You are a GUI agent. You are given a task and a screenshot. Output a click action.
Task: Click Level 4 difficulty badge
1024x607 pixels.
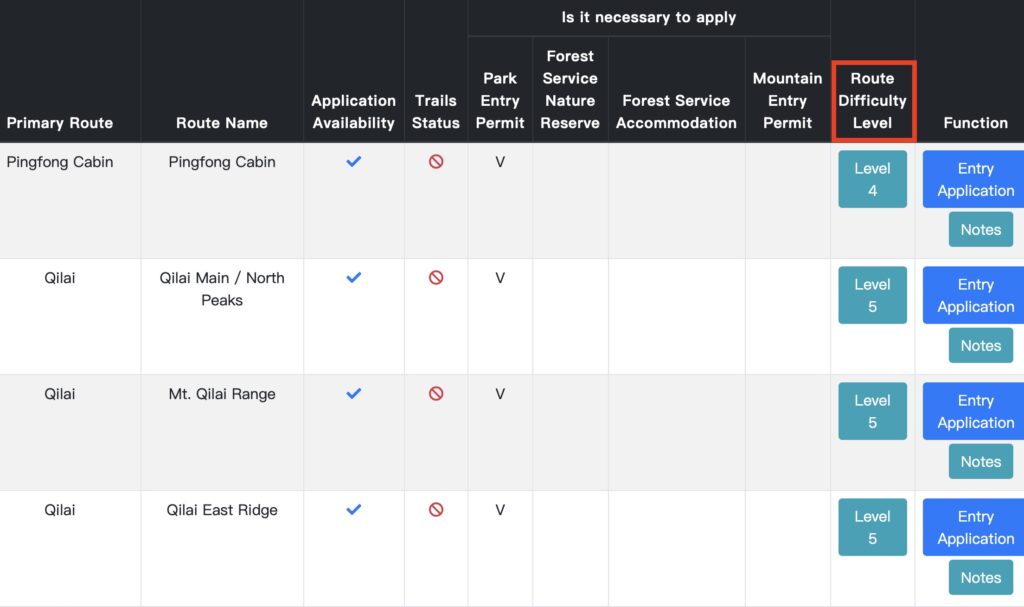(x=872, y=179)
